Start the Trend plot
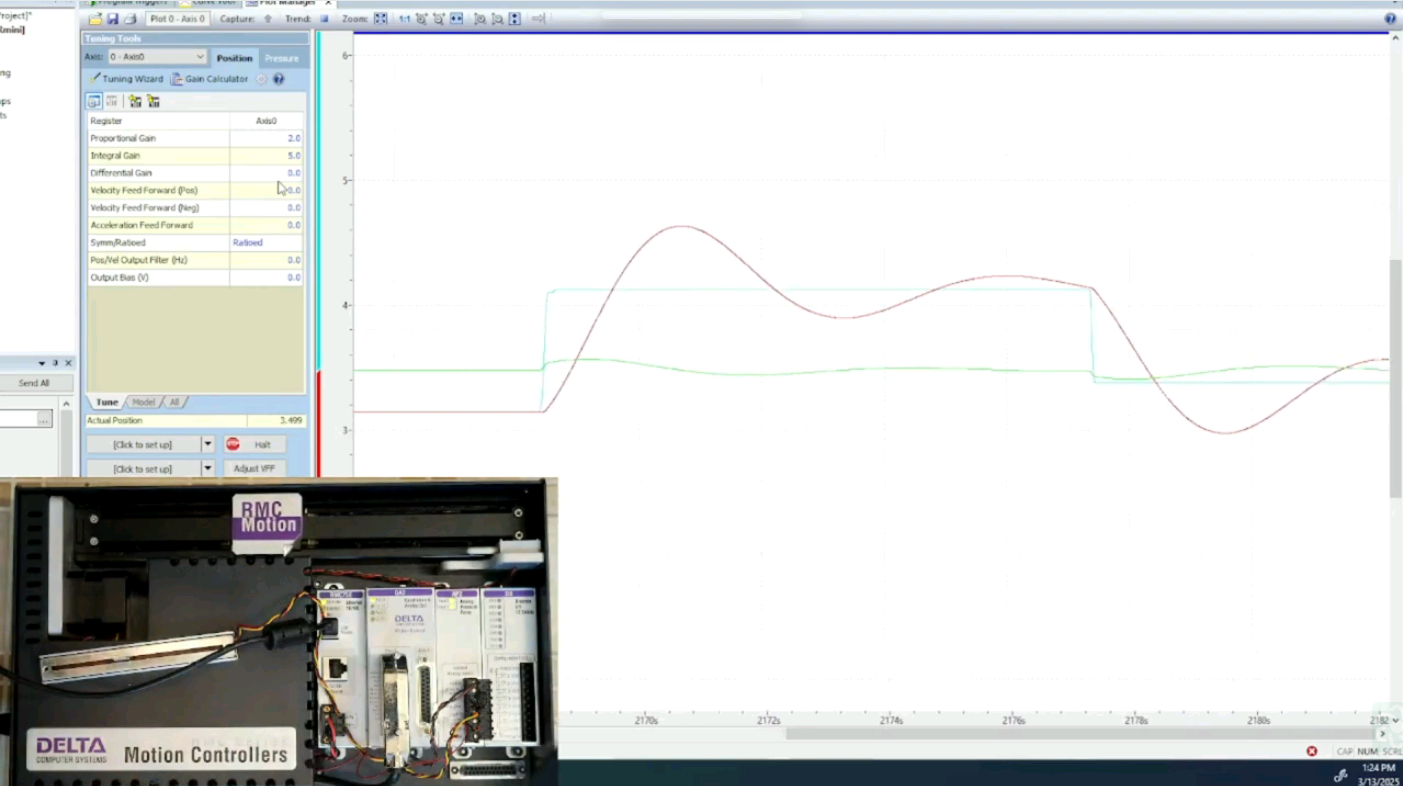The width and height of the screenshot is (1403, 786). 324,19
